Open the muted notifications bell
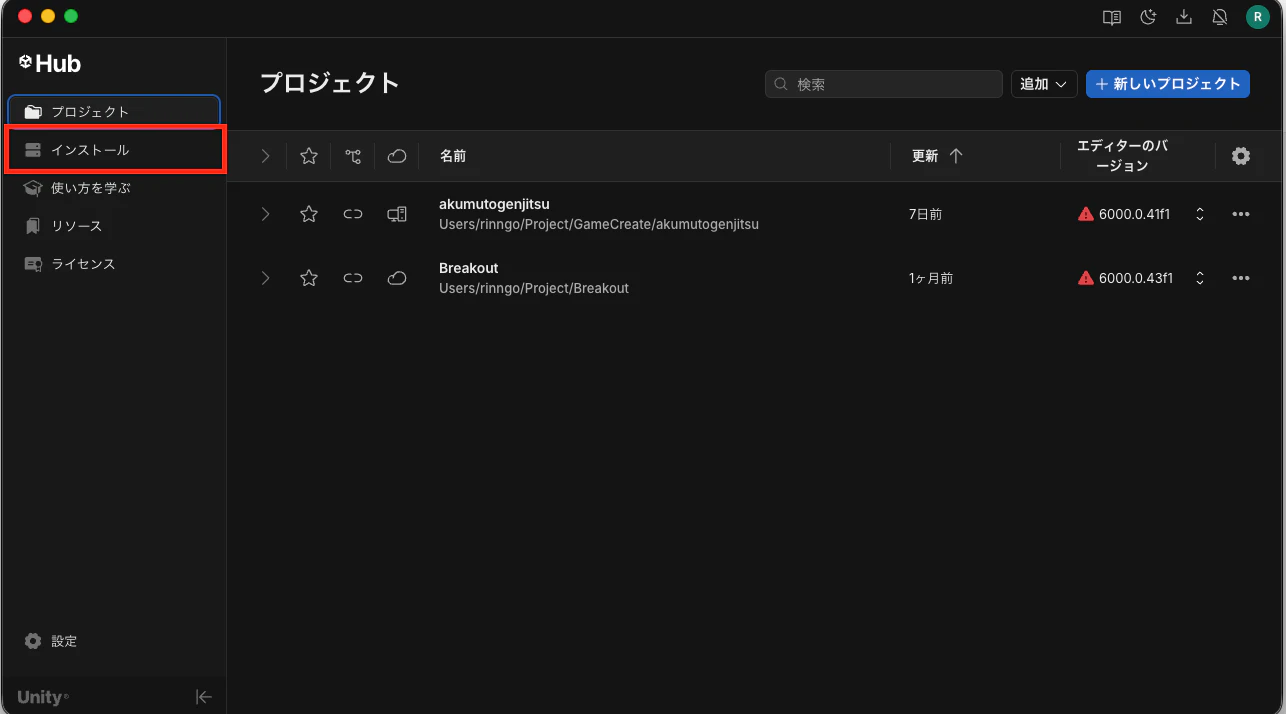Screen dimensions: 1286x714 1220,17
